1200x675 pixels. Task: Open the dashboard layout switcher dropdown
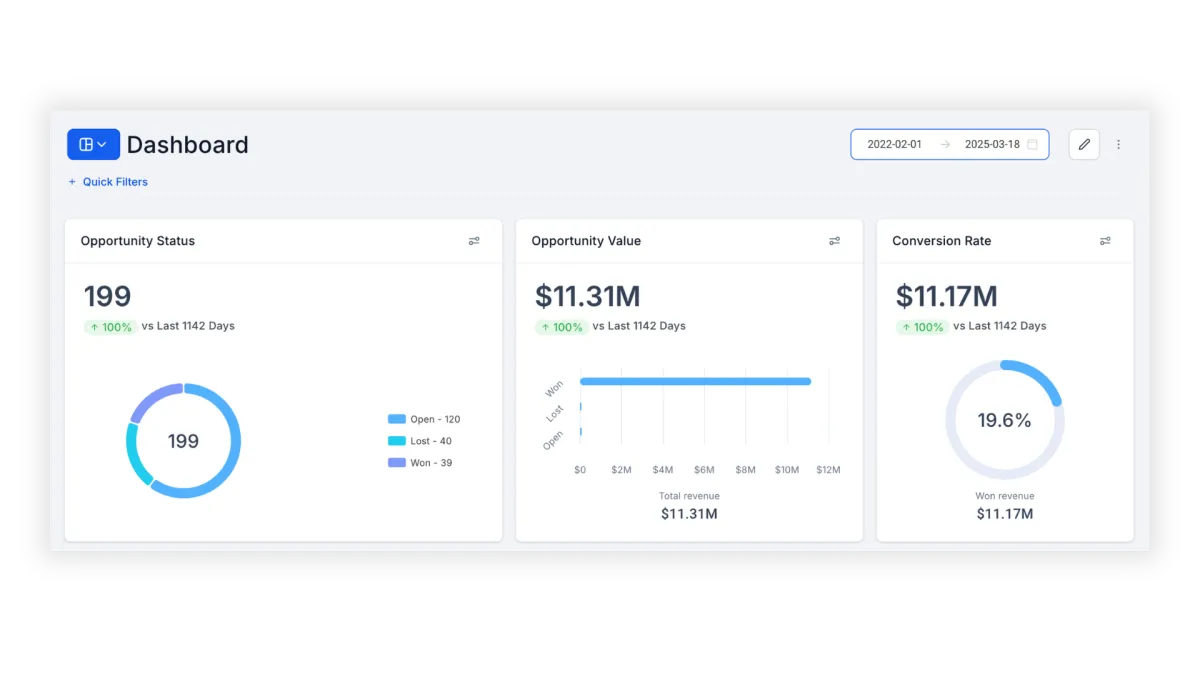pyautogui.click(x=93, y=144)
